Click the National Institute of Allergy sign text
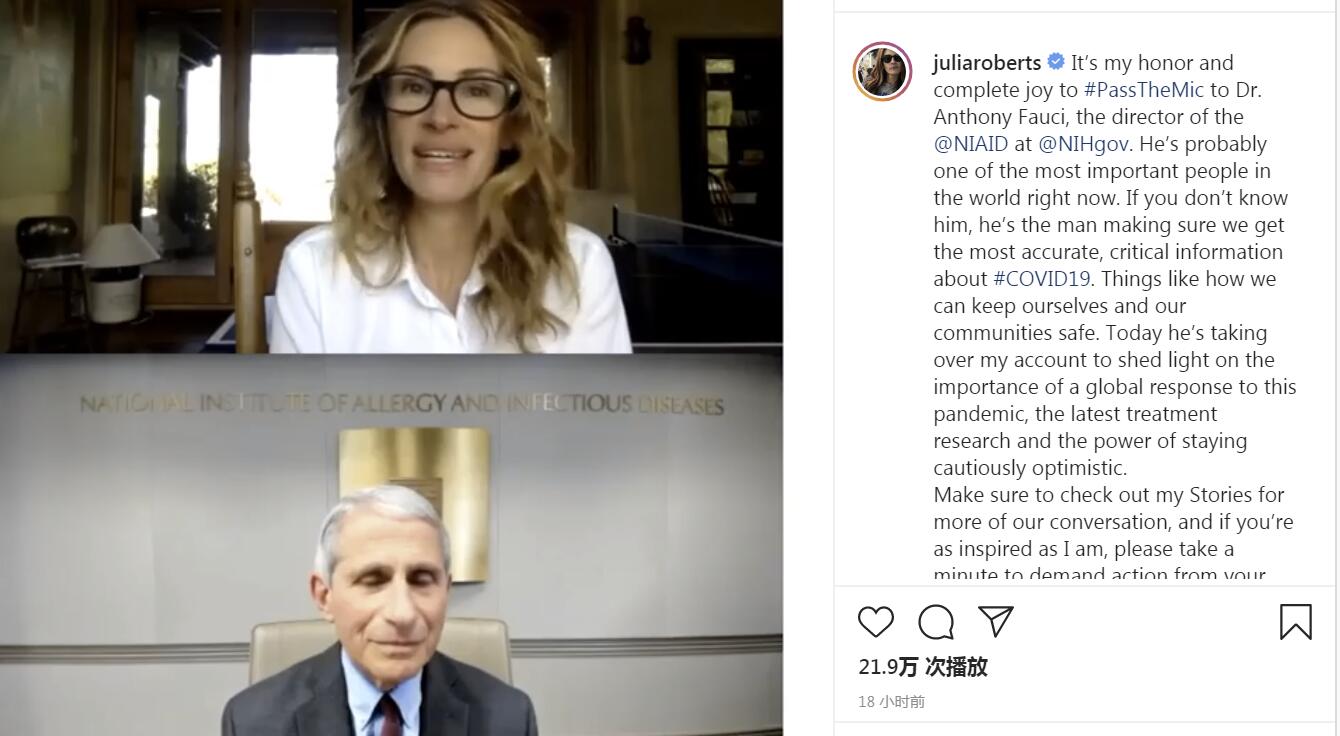 (401, 404)
